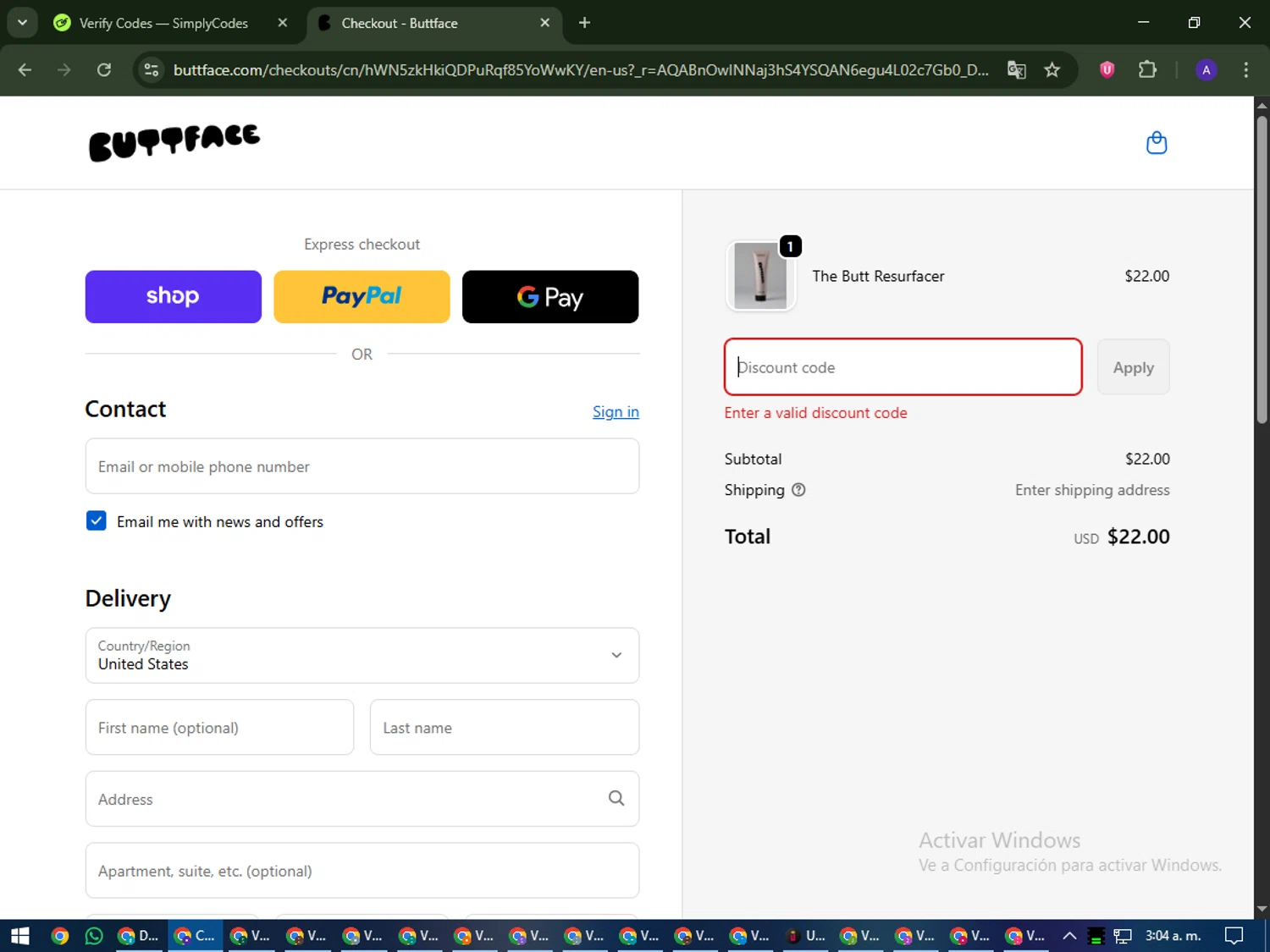Viewport: 1270px width, 952px height.
Task: Click the Last name field
Action: tap(505, 727)
